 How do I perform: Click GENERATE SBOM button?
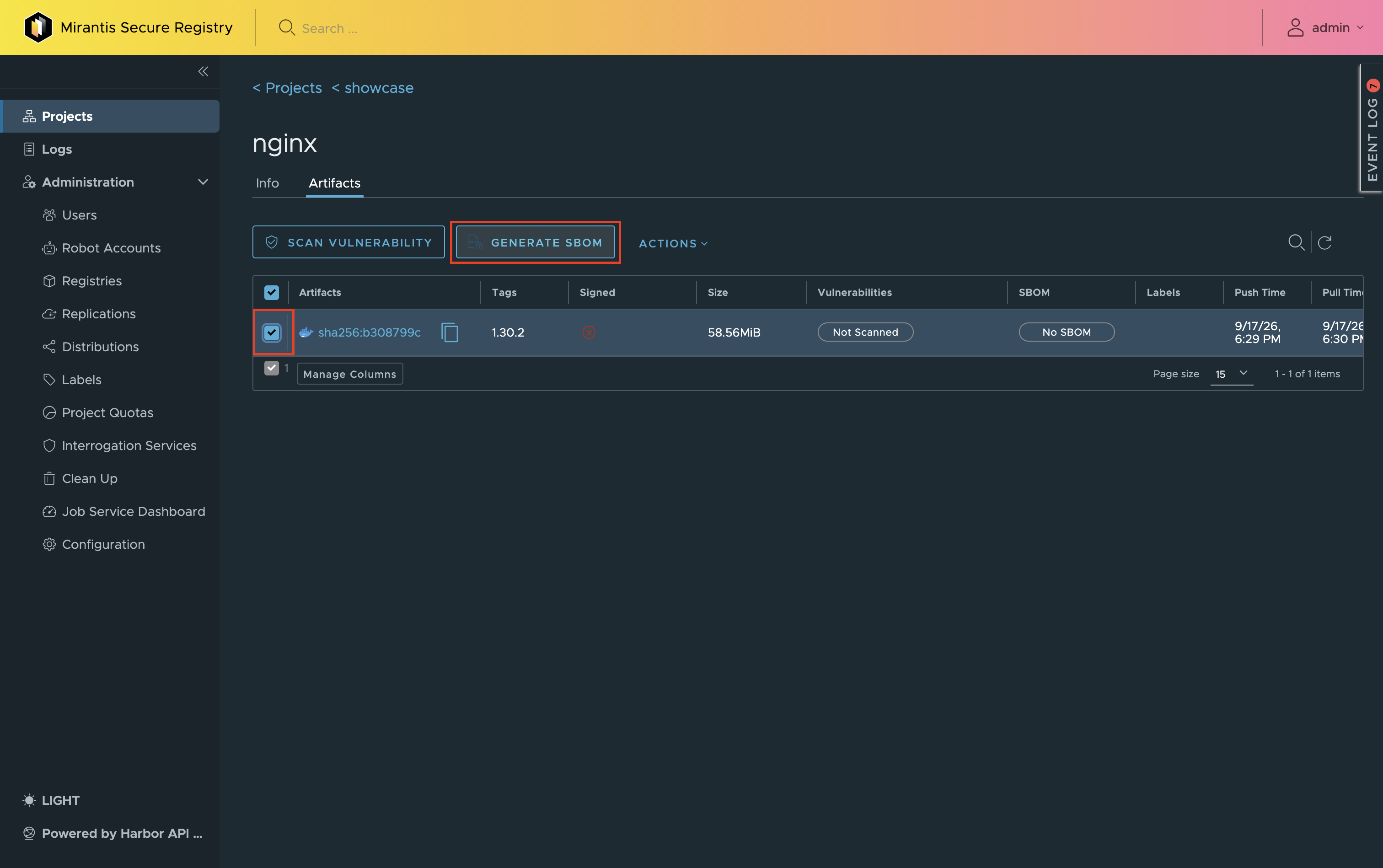coord(535,242)
